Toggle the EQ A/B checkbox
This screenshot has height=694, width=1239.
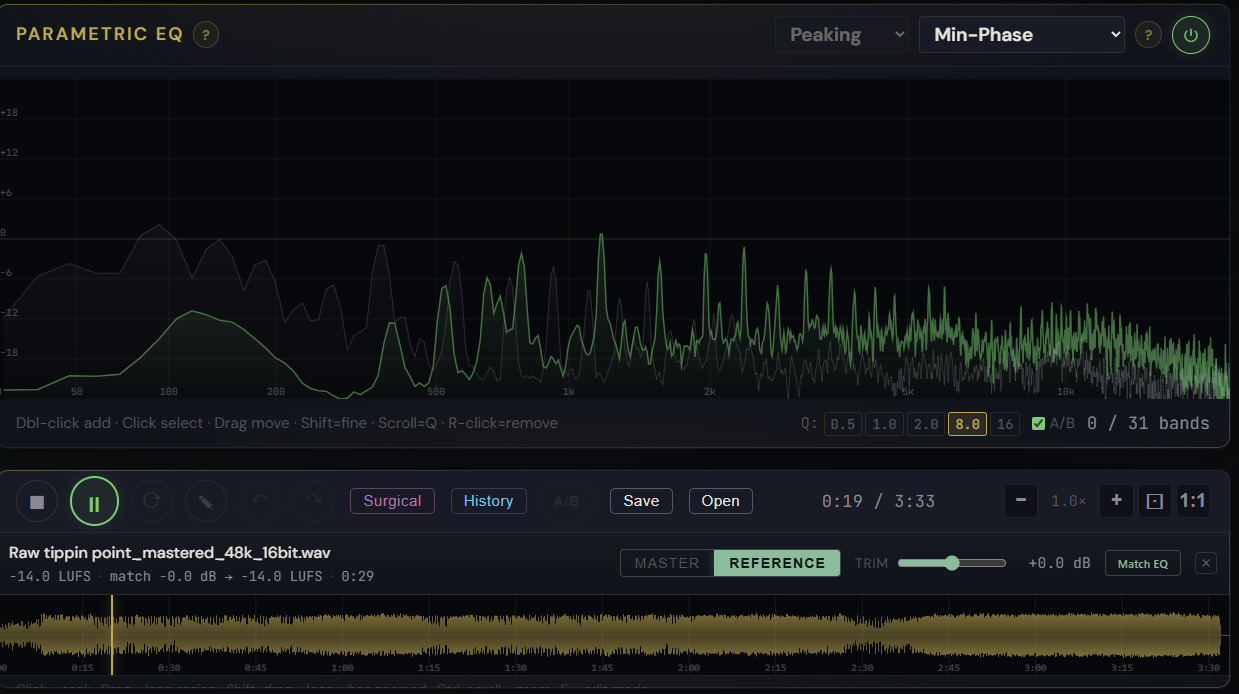1038,423
